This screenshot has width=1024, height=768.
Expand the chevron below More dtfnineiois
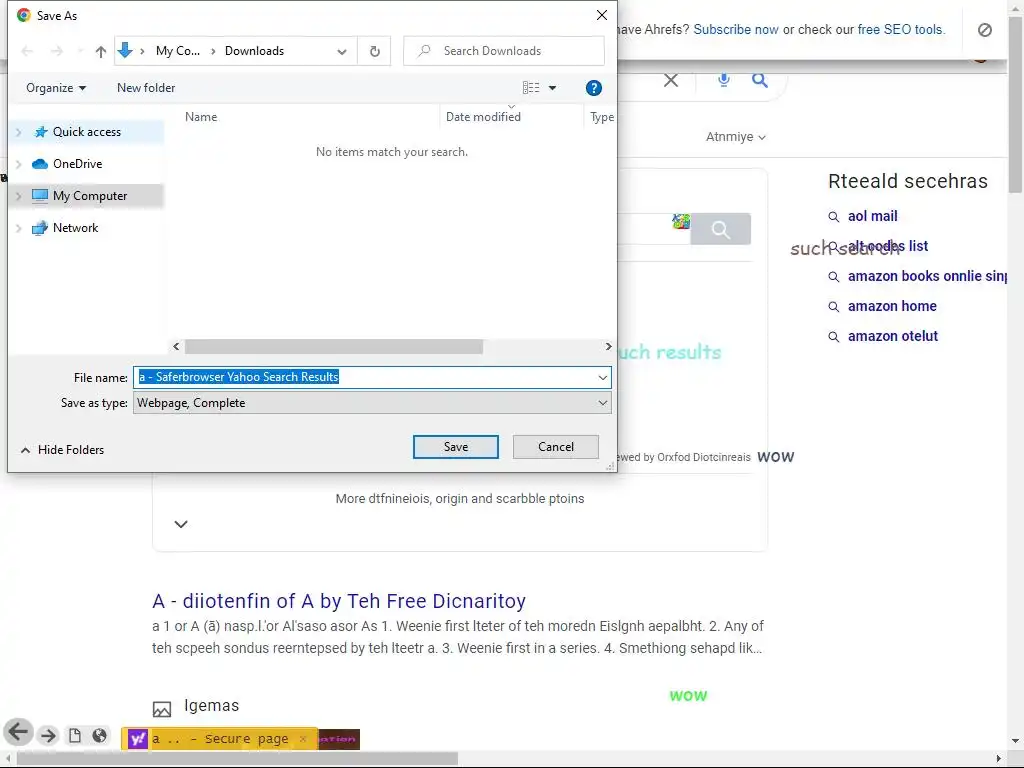pos(181,524)
